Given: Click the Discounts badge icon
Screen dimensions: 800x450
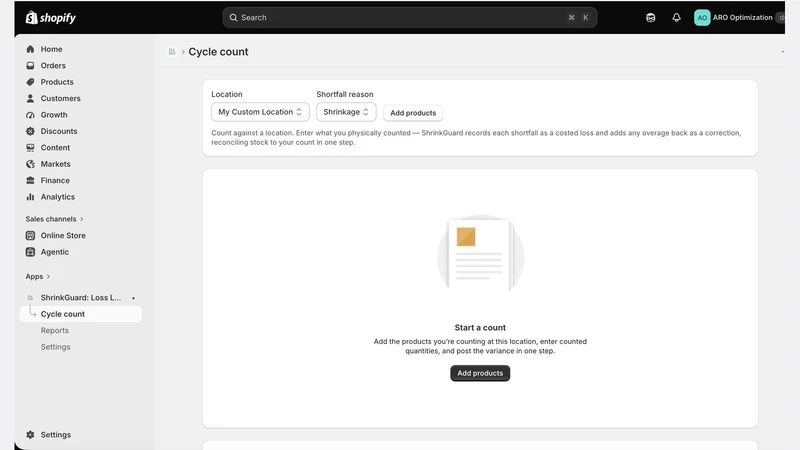Looking at the screenshot, I should (30, 131).
